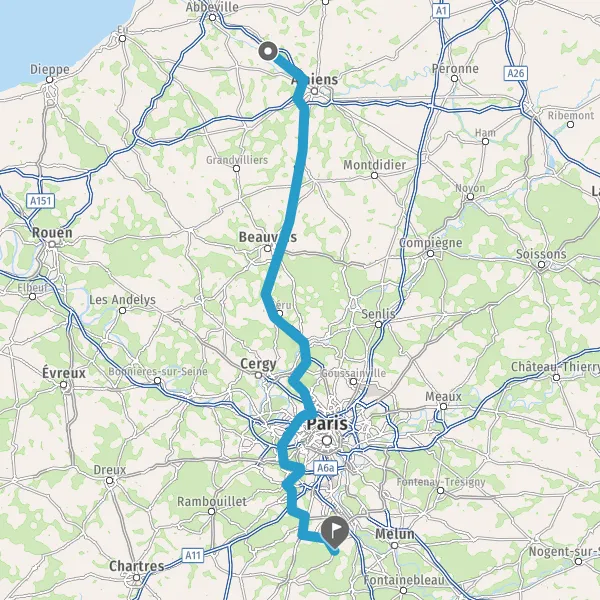This screenshot has height=600, width=600.
Task: Click the Dieppe coastal town label
Action: click(50, 70)
